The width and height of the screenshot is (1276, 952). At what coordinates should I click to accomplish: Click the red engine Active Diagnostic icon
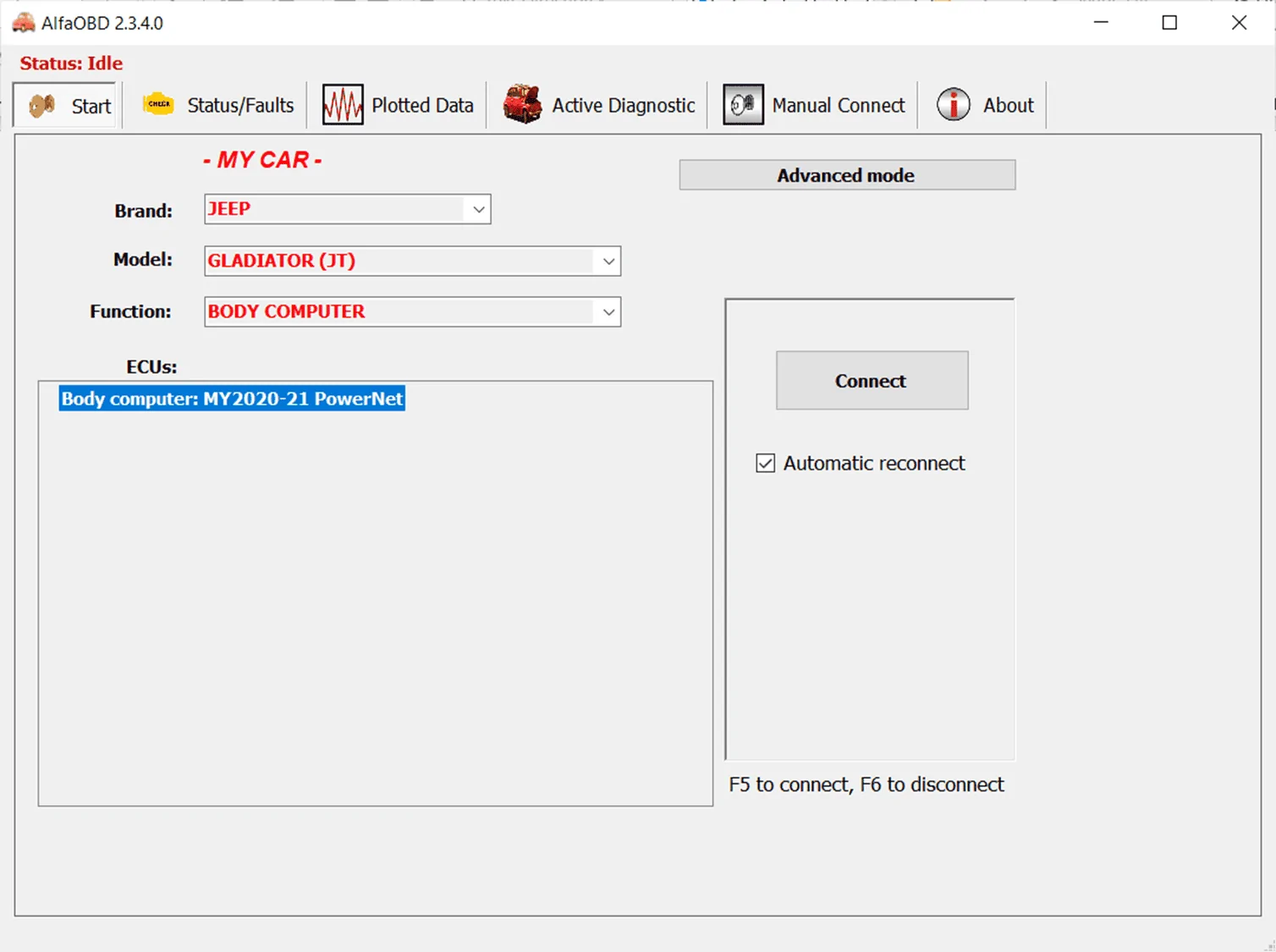[523, 104]
